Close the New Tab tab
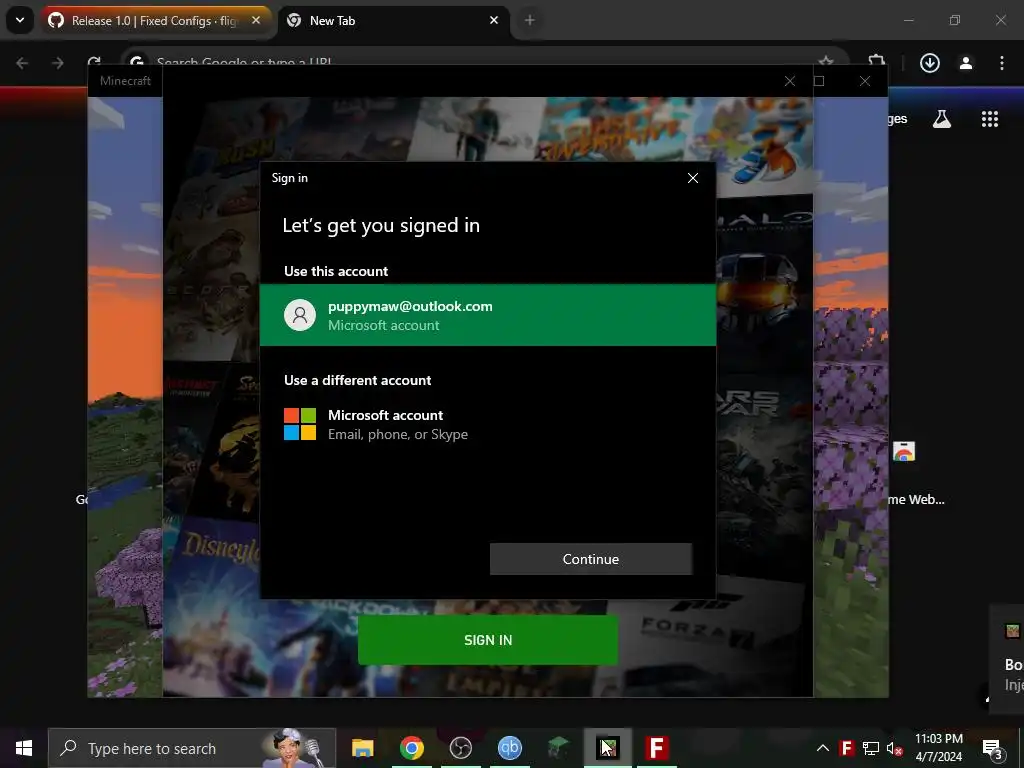This screenshot has height=768, width=1024. [494, 20]
